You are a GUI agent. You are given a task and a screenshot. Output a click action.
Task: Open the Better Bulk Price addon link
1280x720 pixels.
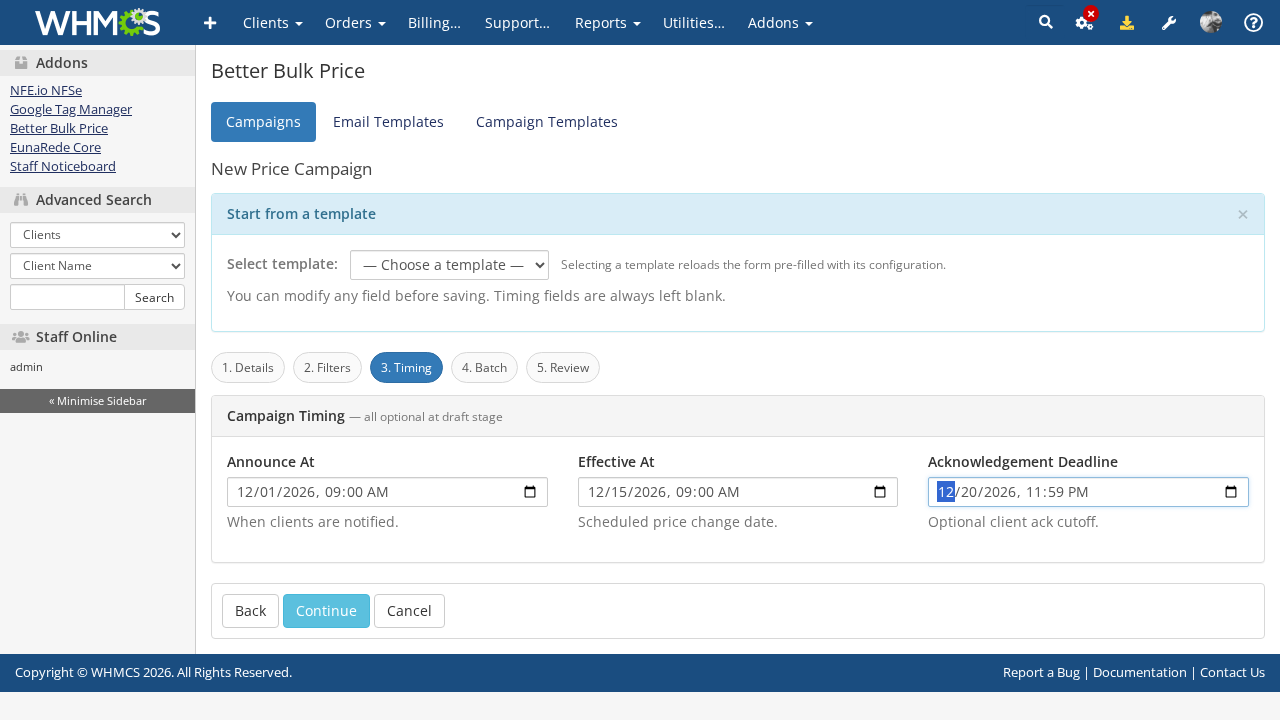pyautogui.click(x=58, y=128)
